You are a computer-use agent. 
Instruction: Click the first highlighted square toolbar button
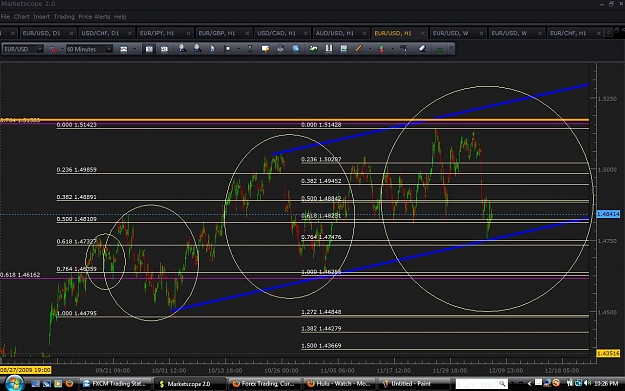click(149, 49)
